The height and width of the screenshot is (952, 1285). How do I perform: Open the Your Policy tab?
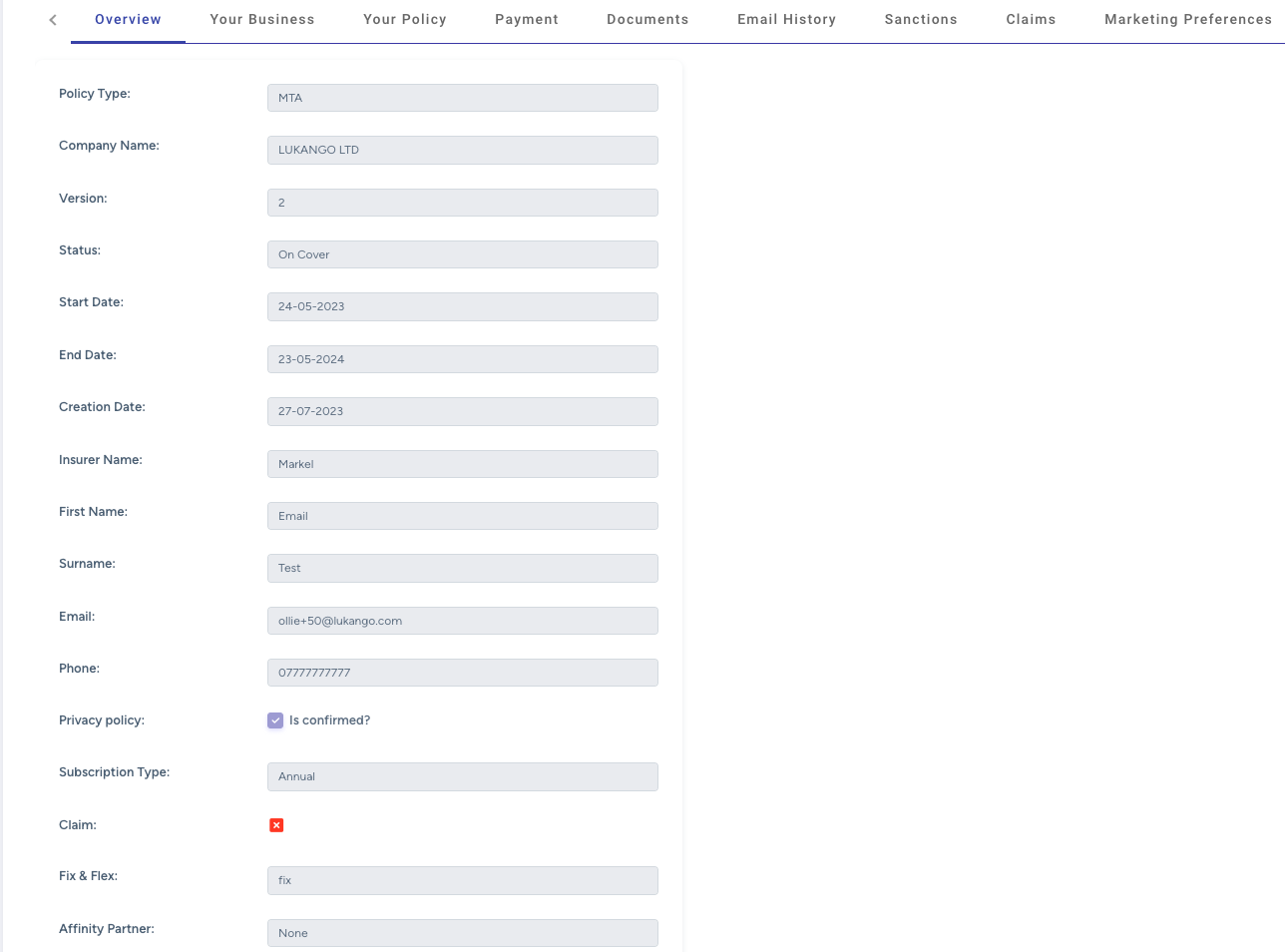tap(404, 19)
